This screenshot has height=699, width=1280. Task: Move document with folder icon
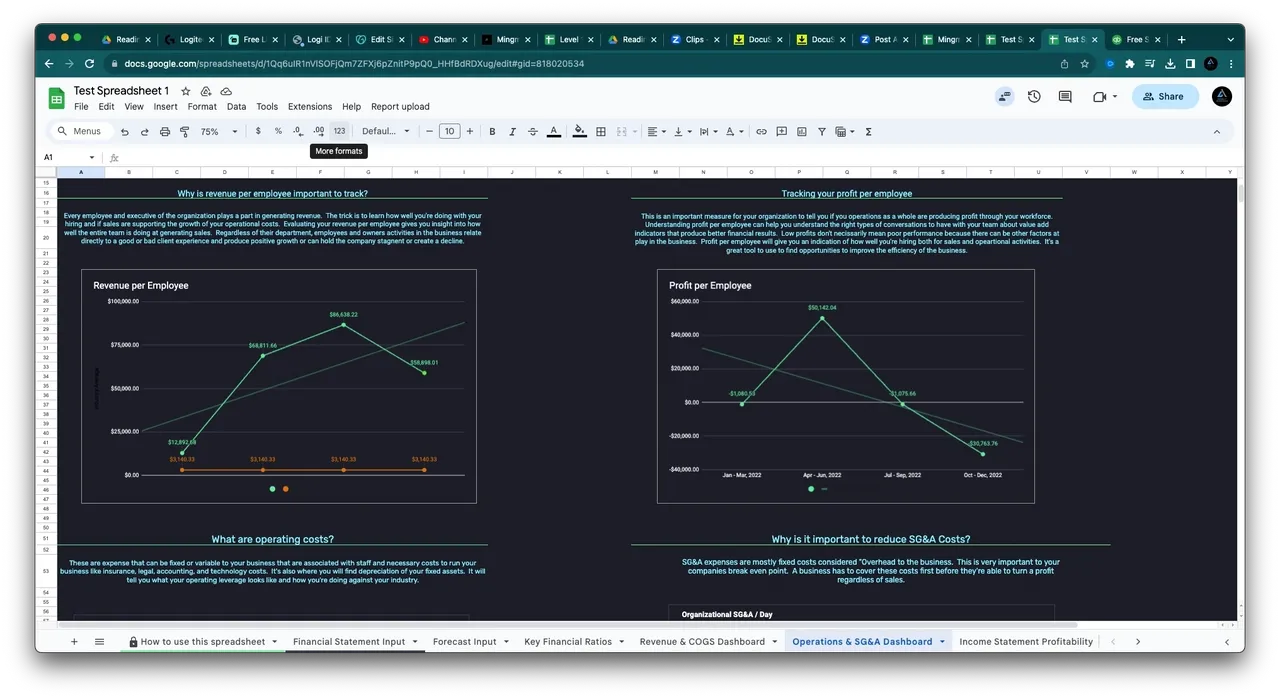click(206, 91)
